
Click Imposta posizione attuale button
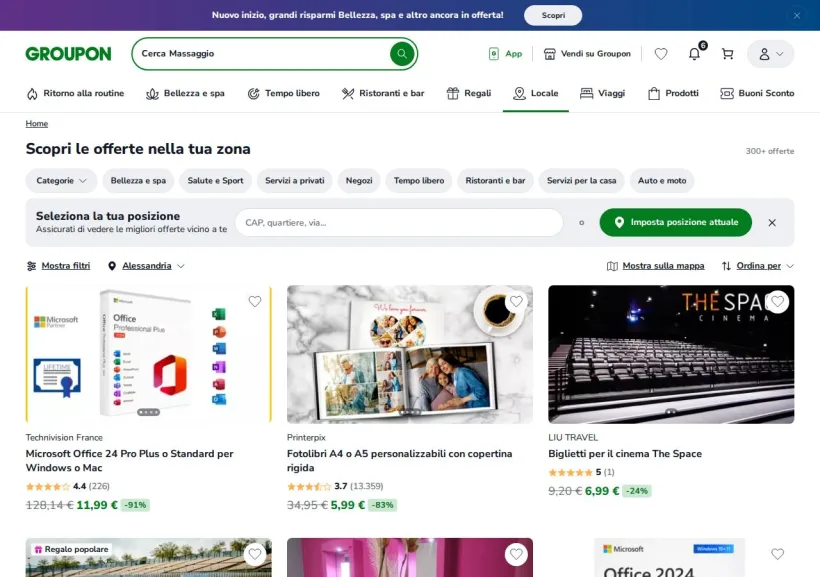pos(676,222)
